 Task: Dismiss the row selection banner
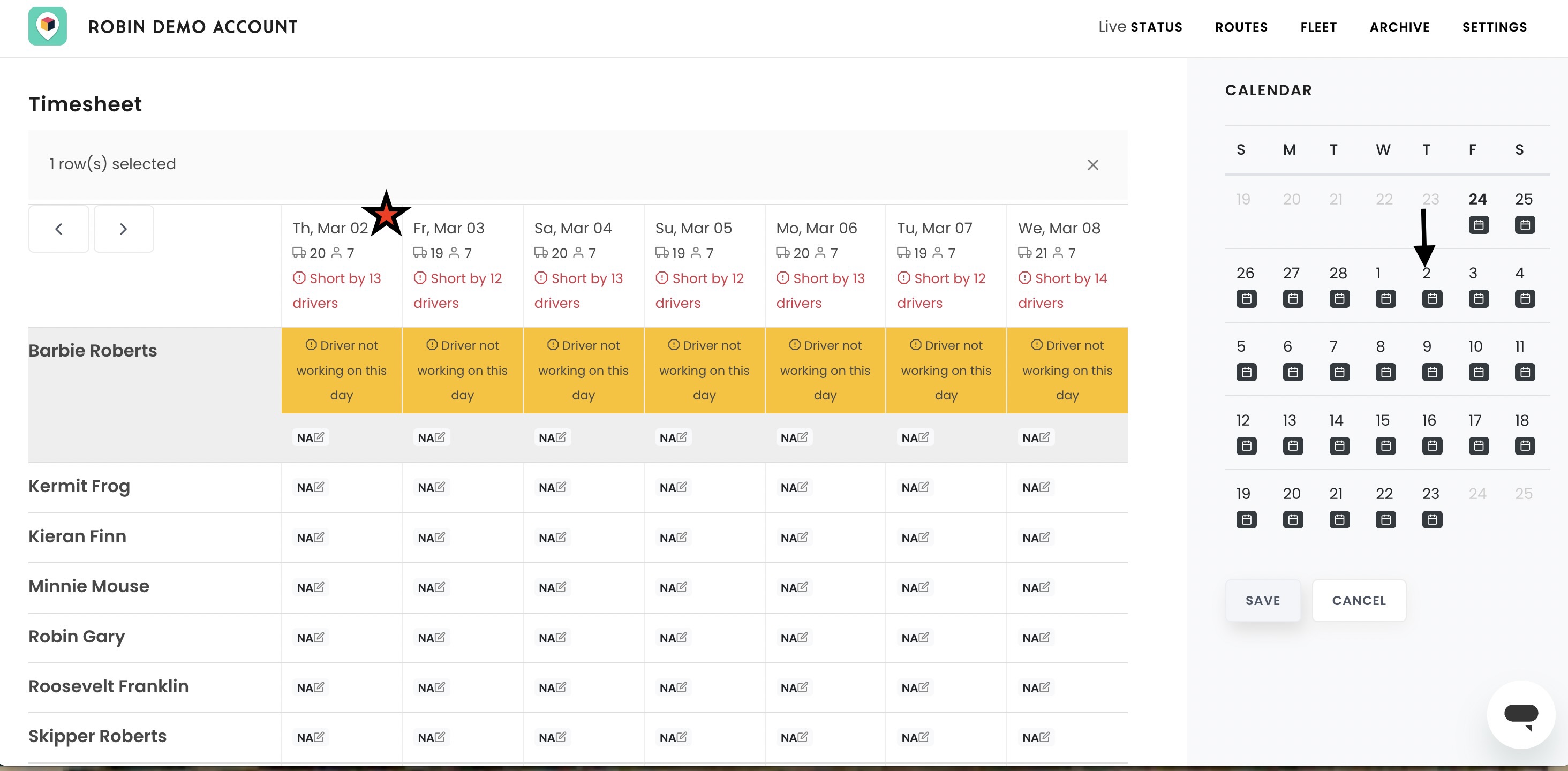(1092, 165)
